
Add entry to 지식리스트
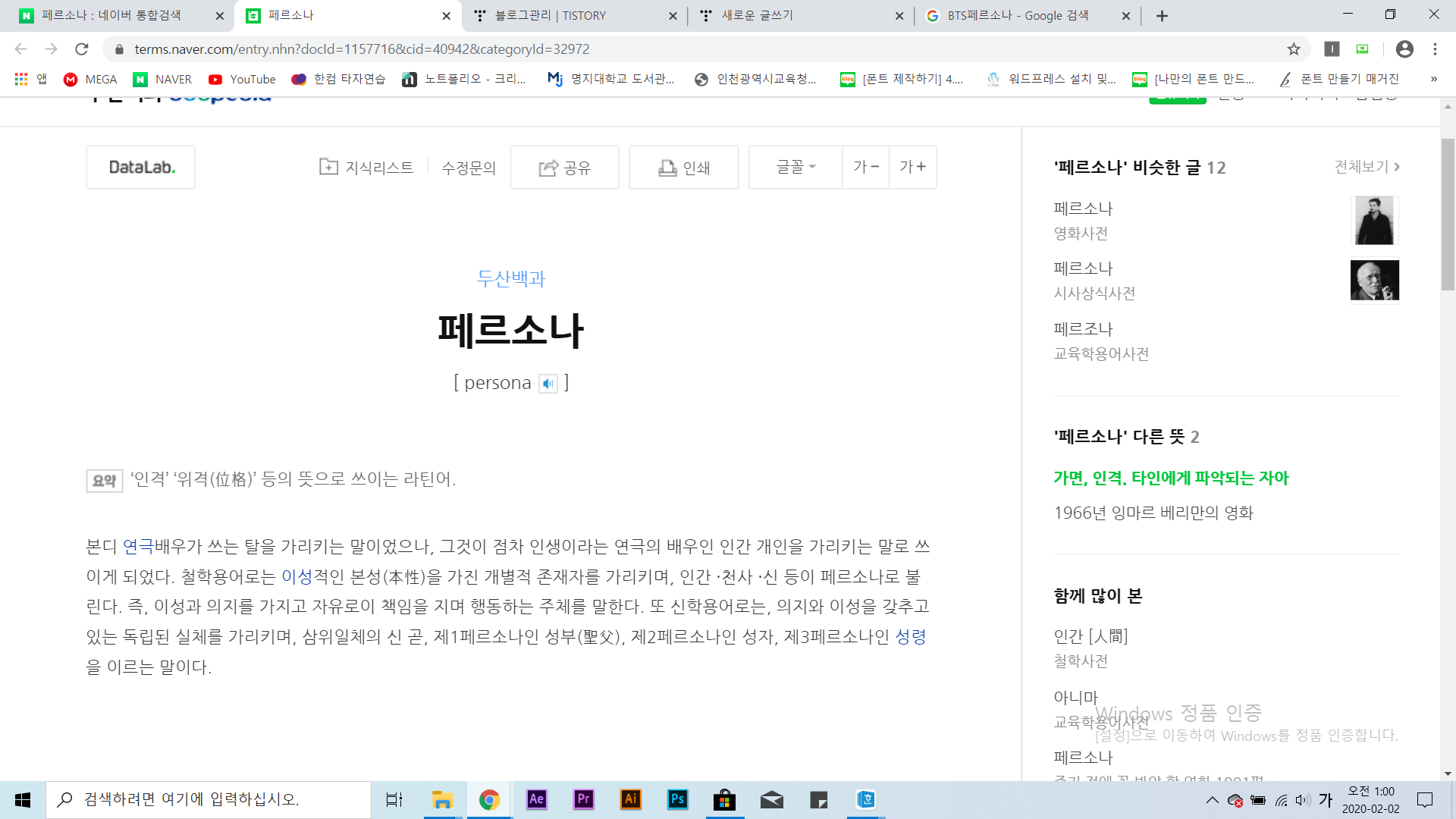[366, 168]
